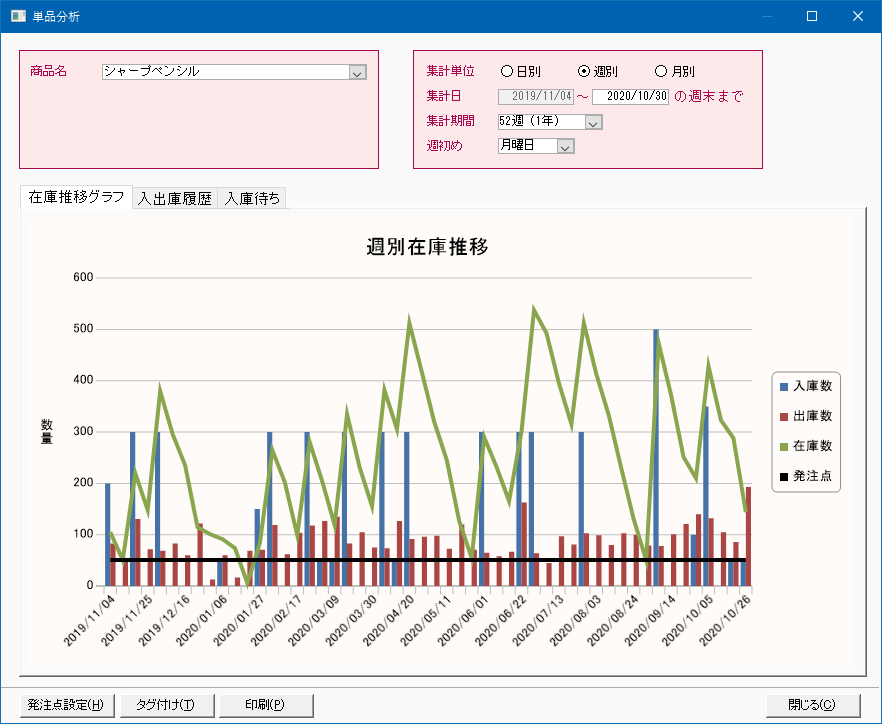Click the red 出庫数 legend marker
The height and width of the screenshot is (724, 882).
point(784,416)
